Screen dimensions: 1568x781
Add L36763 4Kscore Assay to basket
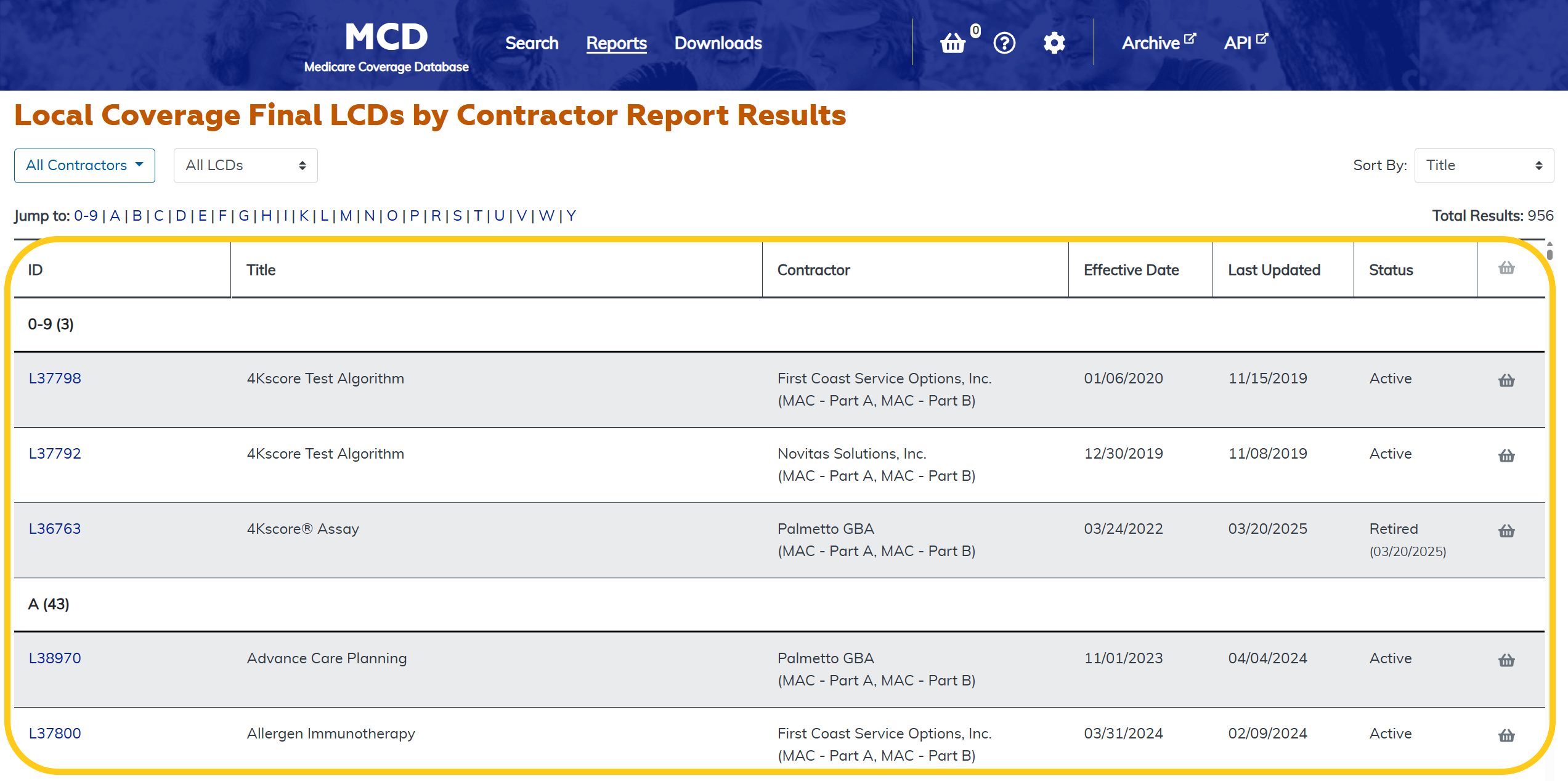click(x=1506, y=531)
